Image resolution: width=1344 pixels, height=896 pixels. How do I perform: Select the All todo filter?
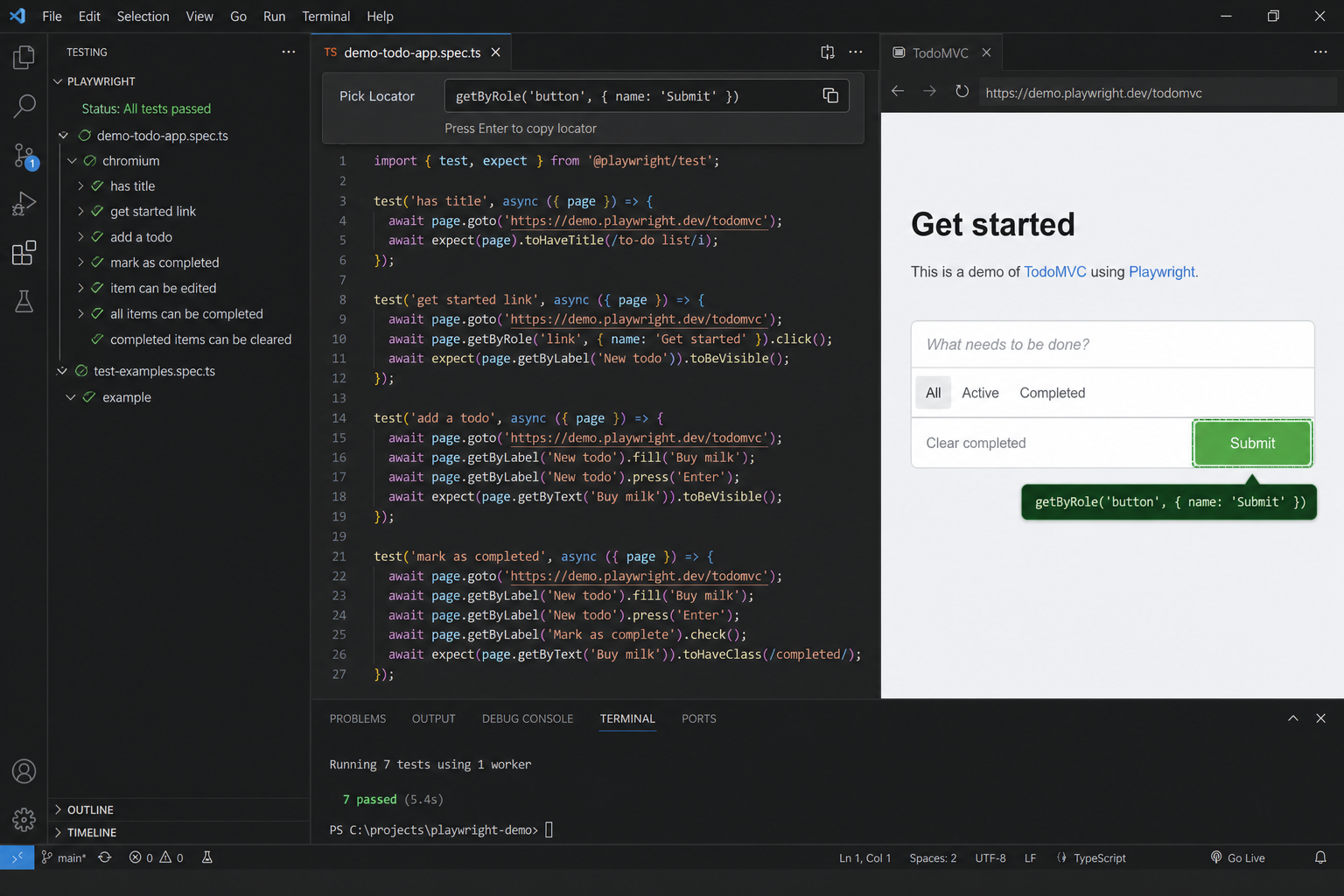coord(934,393)
